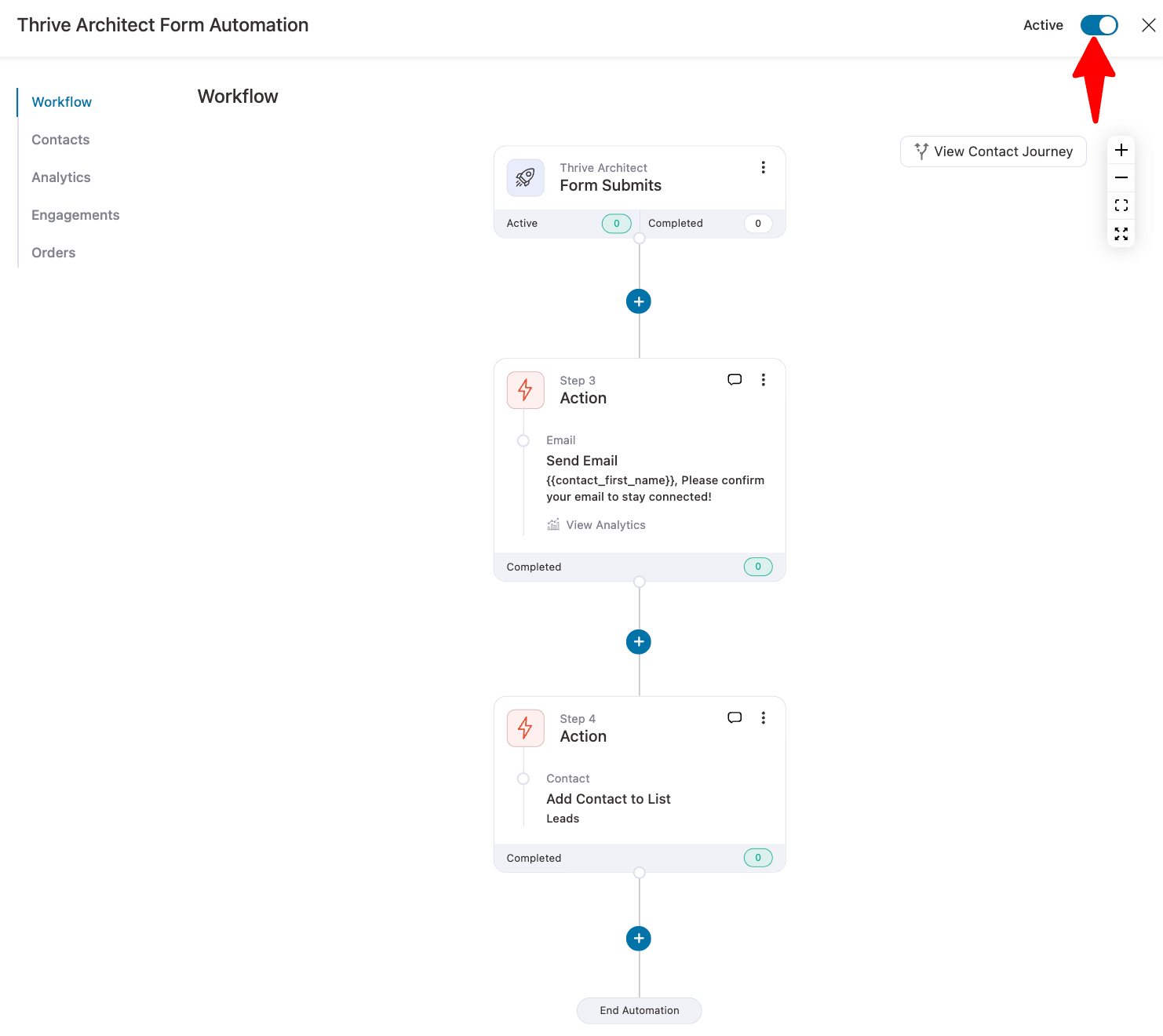Open the Add Contact to List action
This screenshot has height=1036, width=1163.
tap(608, 799)
